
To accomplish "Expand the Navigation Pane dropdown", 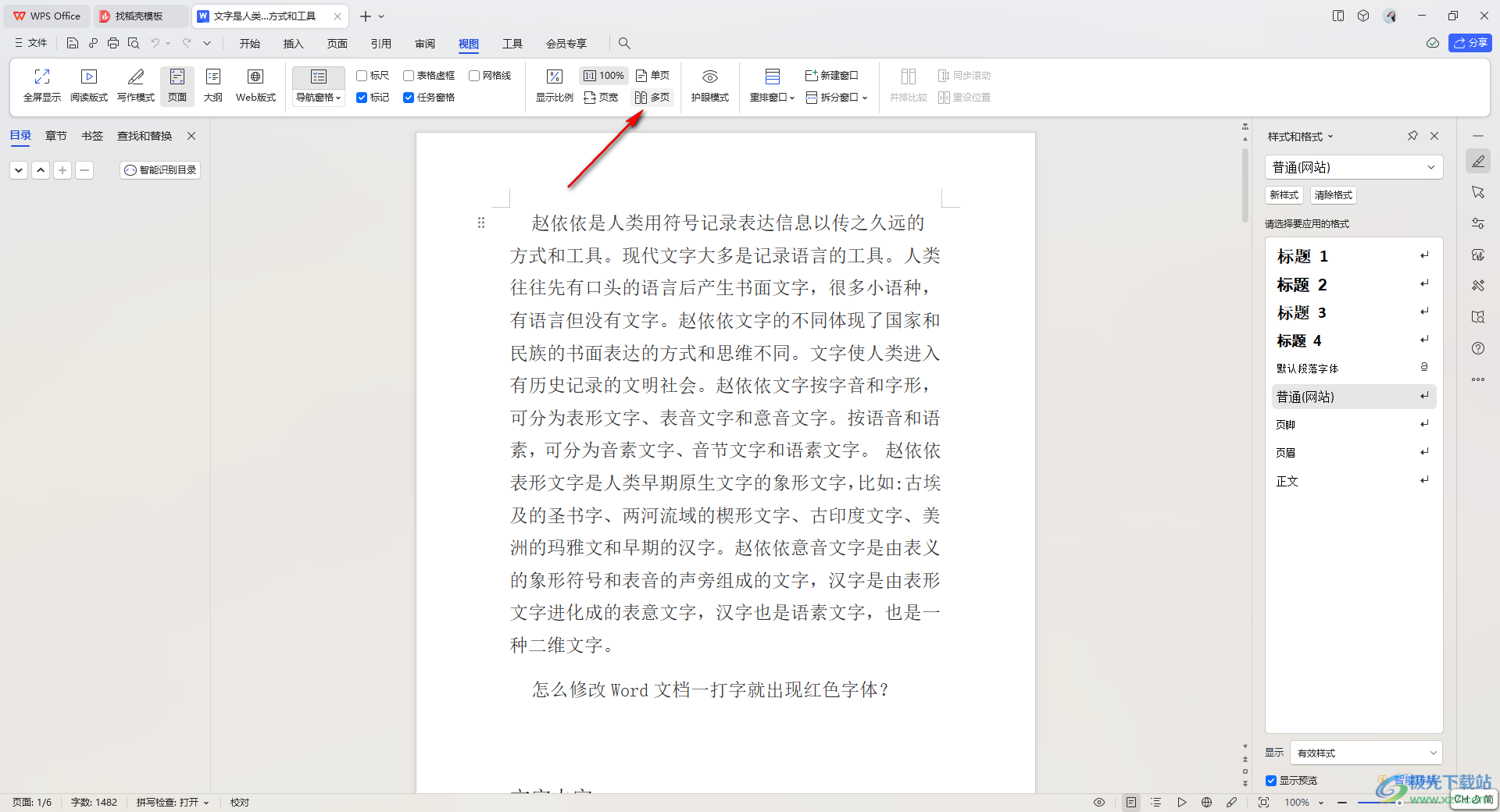I will click(319, 98).
